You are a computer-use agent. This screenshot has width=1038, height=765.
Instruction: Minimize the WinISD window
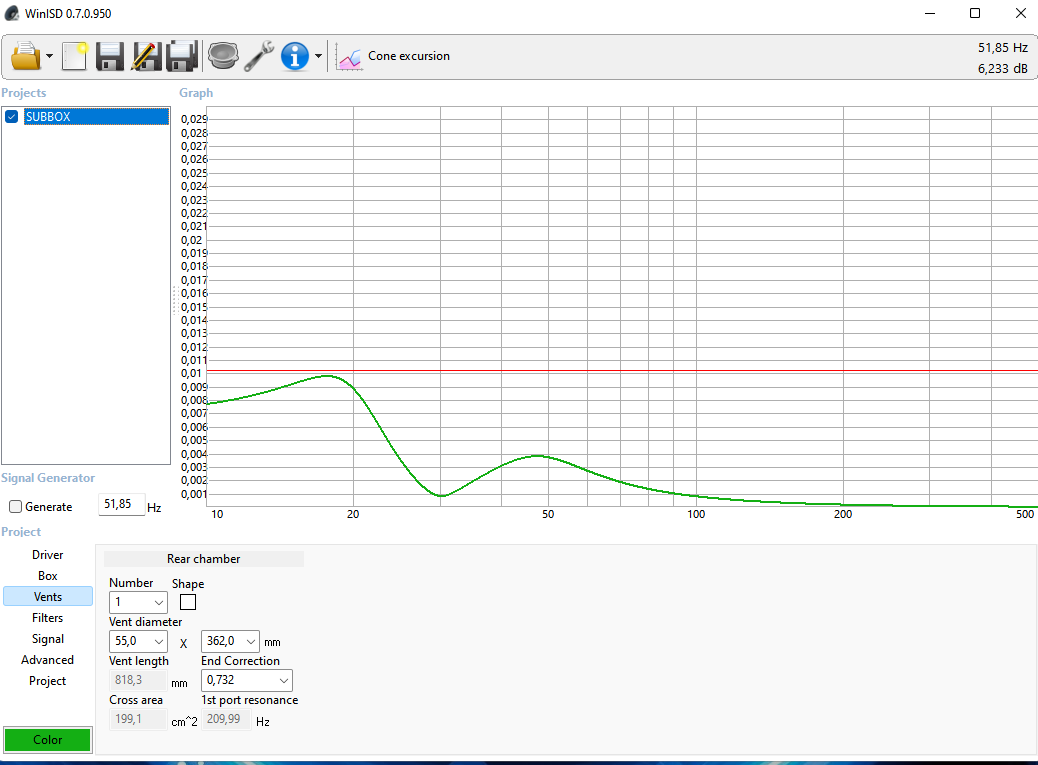(930, 13)
